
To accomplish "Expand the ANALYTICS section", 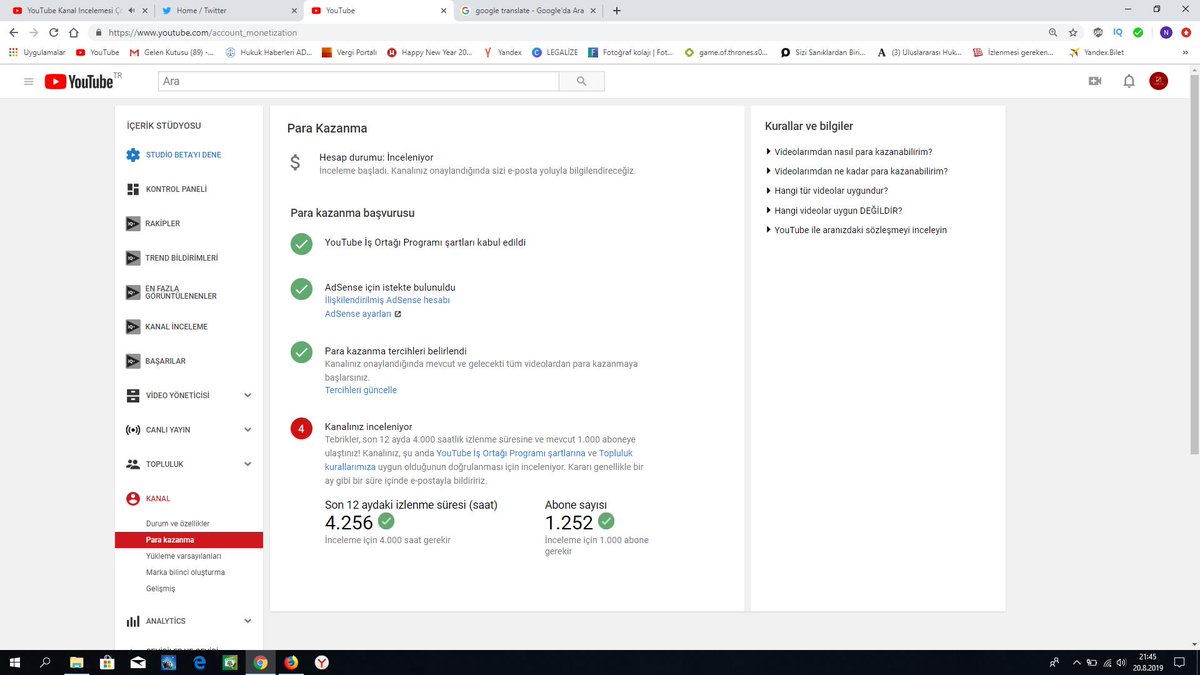I will [x=248, y=621].
